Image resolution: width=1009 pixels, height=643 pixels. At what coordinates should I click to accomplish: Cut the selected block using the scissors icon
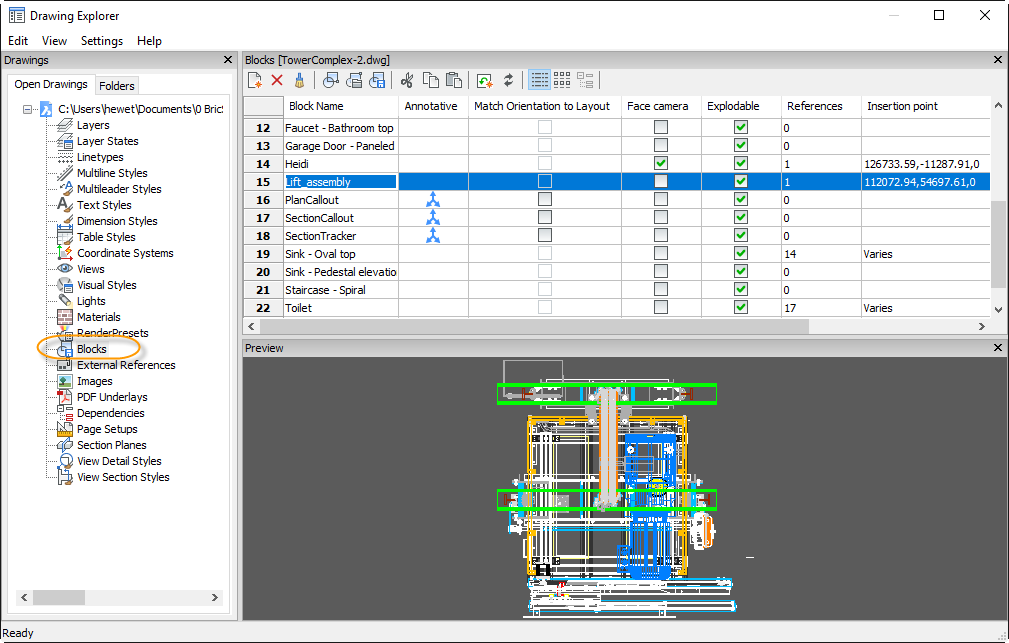(x=408, y=80)
